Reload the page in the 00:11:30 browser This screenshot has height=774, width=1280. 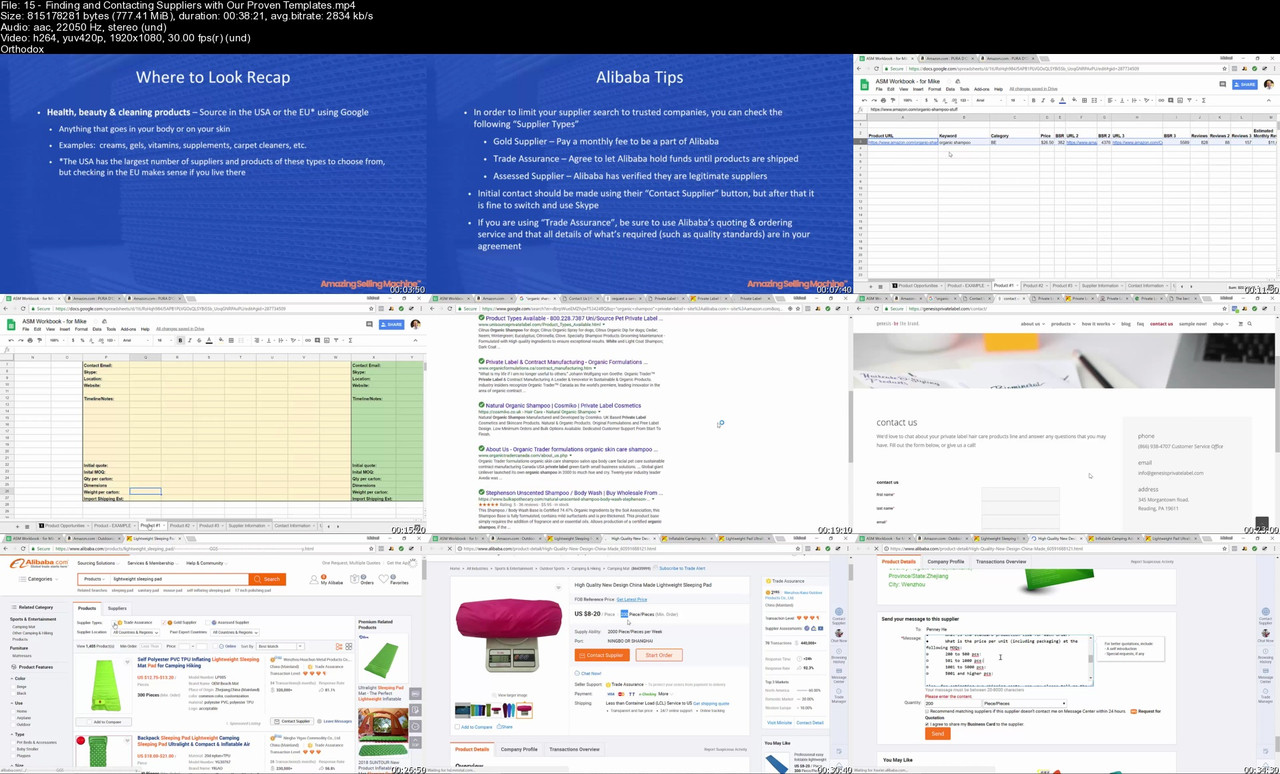(x=876, y=69)
